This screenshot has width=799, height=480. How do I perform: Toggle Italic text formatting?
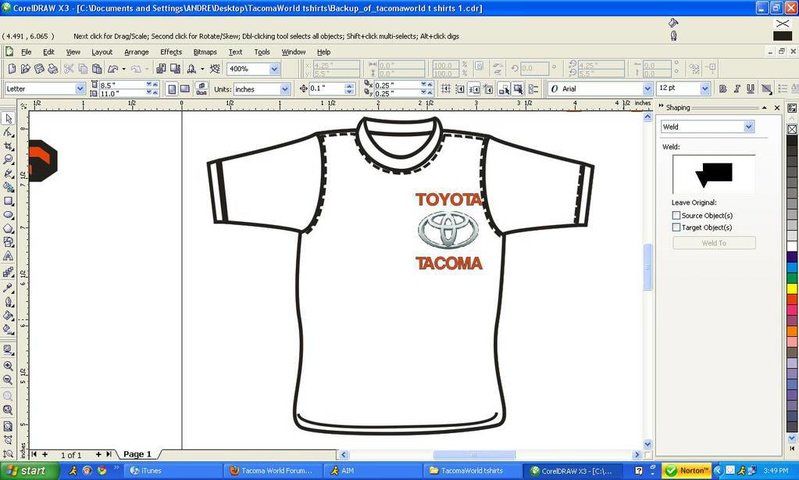click(737, 89)
